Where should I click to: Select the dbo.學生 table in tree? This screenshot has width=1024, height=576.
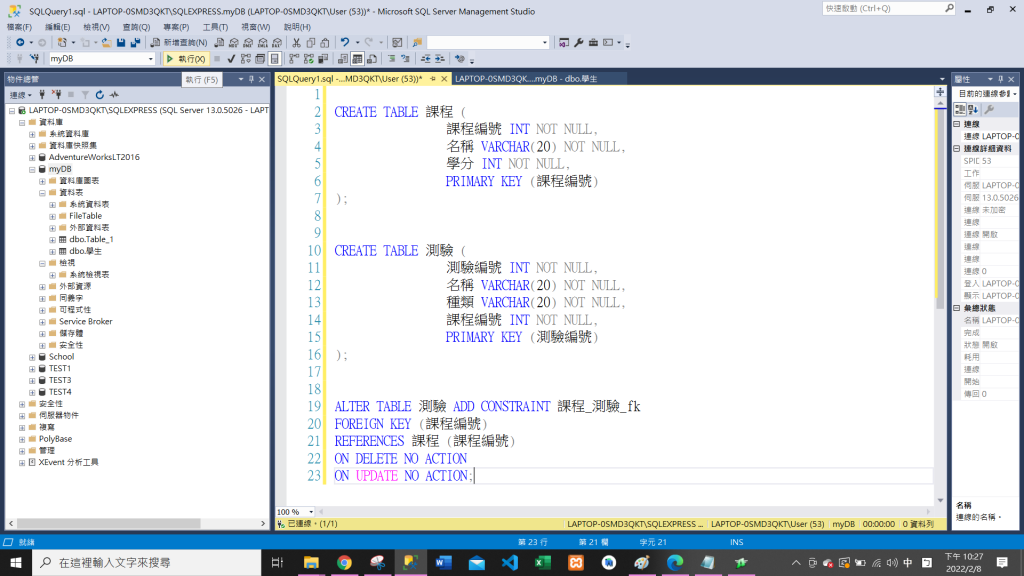pos(86,251)
